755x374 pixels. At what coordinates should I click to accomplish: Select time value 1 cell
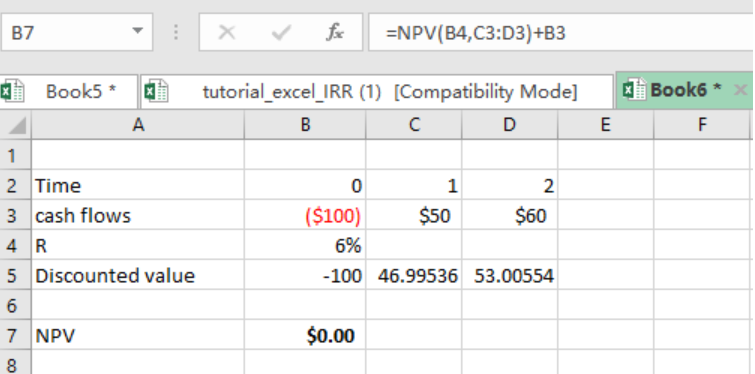click(414, 185)
